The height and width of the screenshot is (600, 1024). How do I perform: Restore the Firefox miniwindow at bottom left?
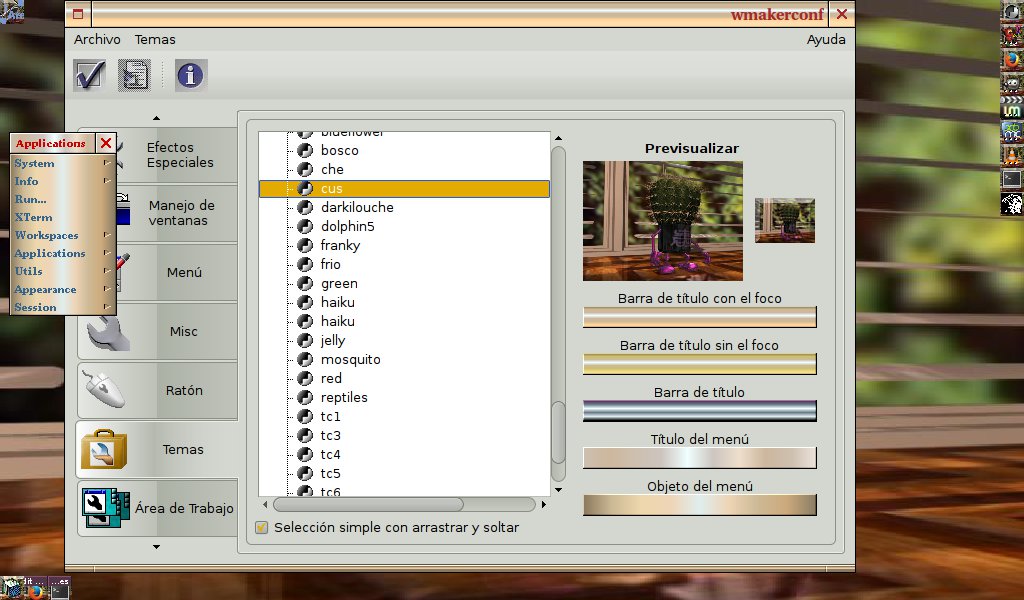point(35,588)
